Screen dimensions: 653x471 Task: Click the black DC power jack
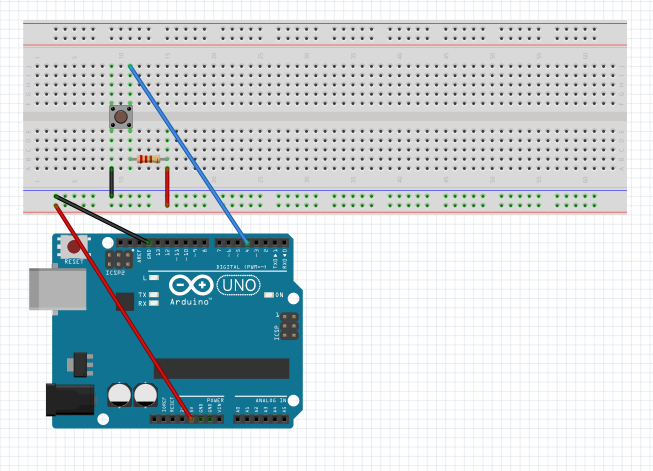click(x=70, y=400)
